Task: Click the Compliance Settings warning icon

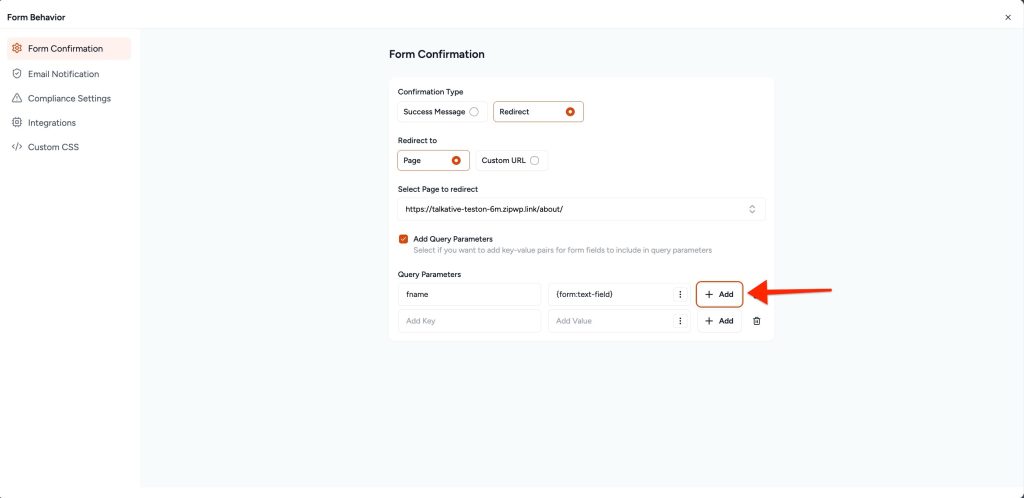Action: pyautogui.click(x=17, y=98)
